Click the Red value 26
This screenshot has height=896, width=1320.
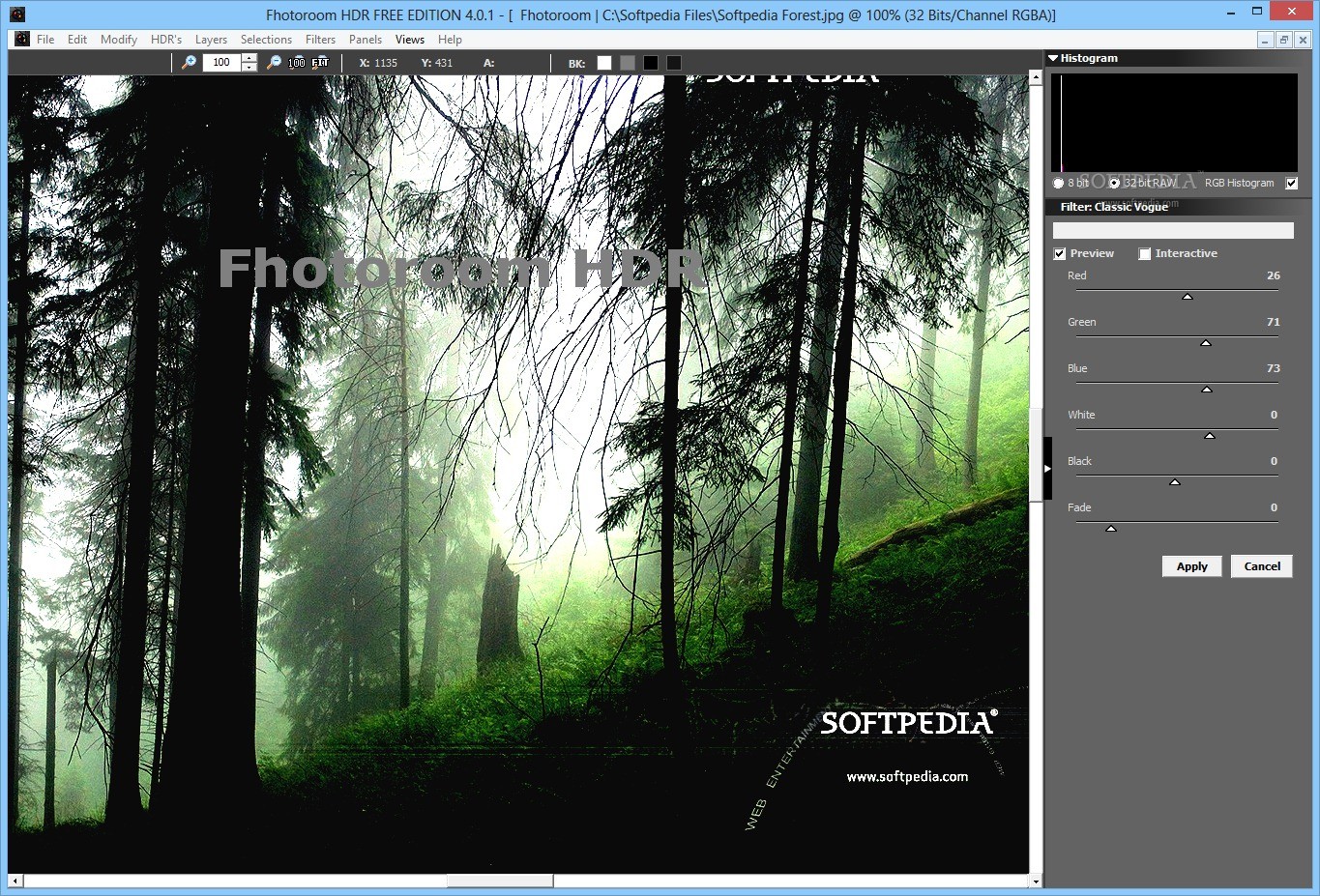click(x=1273, y=275)
